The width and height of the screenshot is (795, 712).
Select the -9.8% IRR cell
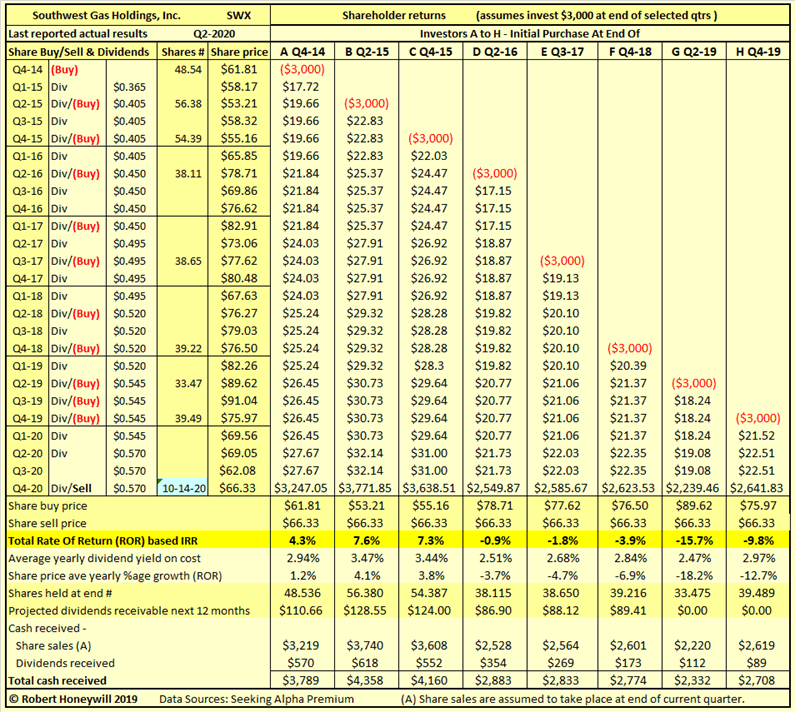click(x=759, y=541)
